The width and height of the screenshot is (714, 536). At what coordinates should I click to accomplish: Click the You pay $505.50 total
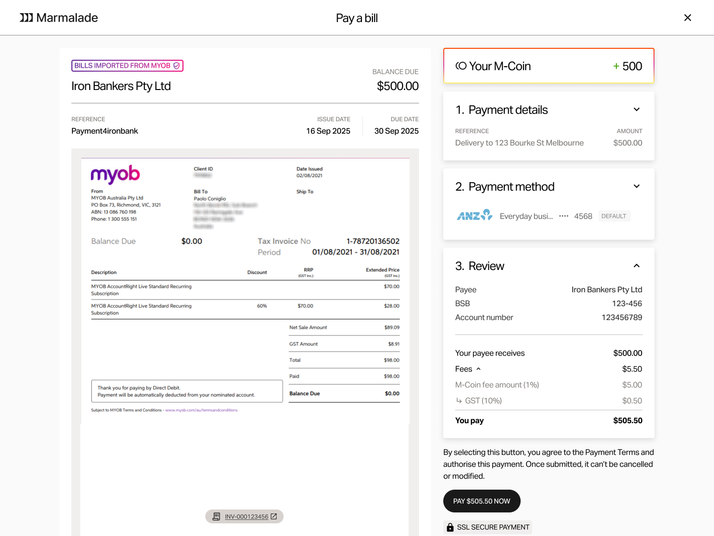click(x=627, y=421)
